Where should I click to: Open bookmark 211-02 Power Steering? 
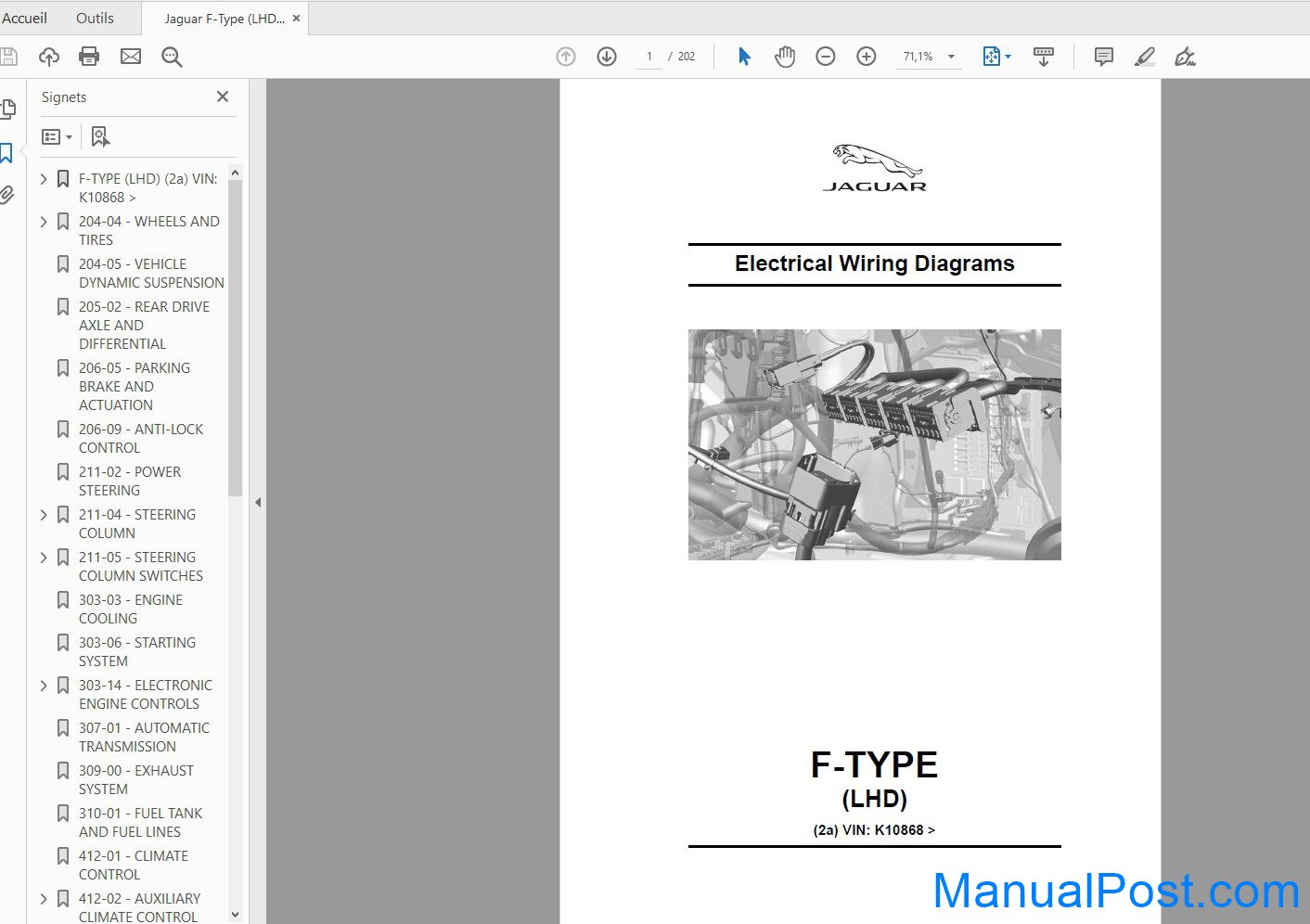tap(130, 481)
